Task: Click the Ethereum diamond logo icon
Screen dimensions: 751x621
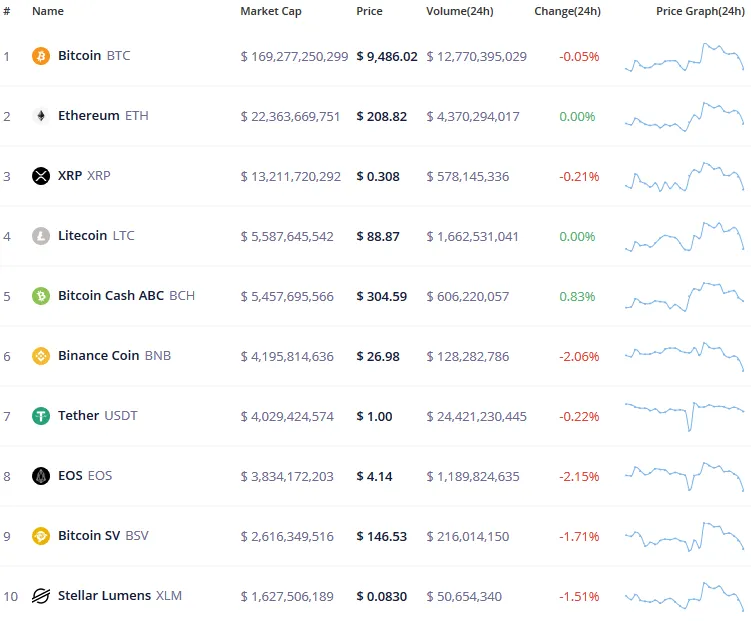Action: tap(41, 116)
